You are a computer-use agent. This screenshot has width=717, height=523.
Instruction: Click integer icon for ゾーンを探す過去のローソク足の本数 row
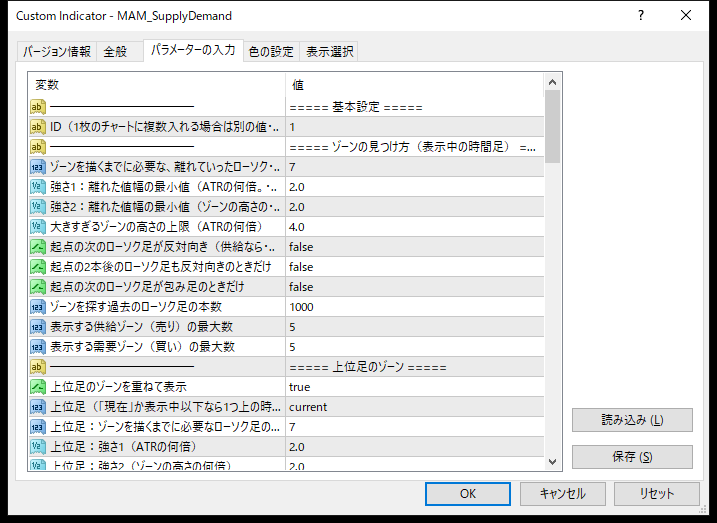(38, 307)
